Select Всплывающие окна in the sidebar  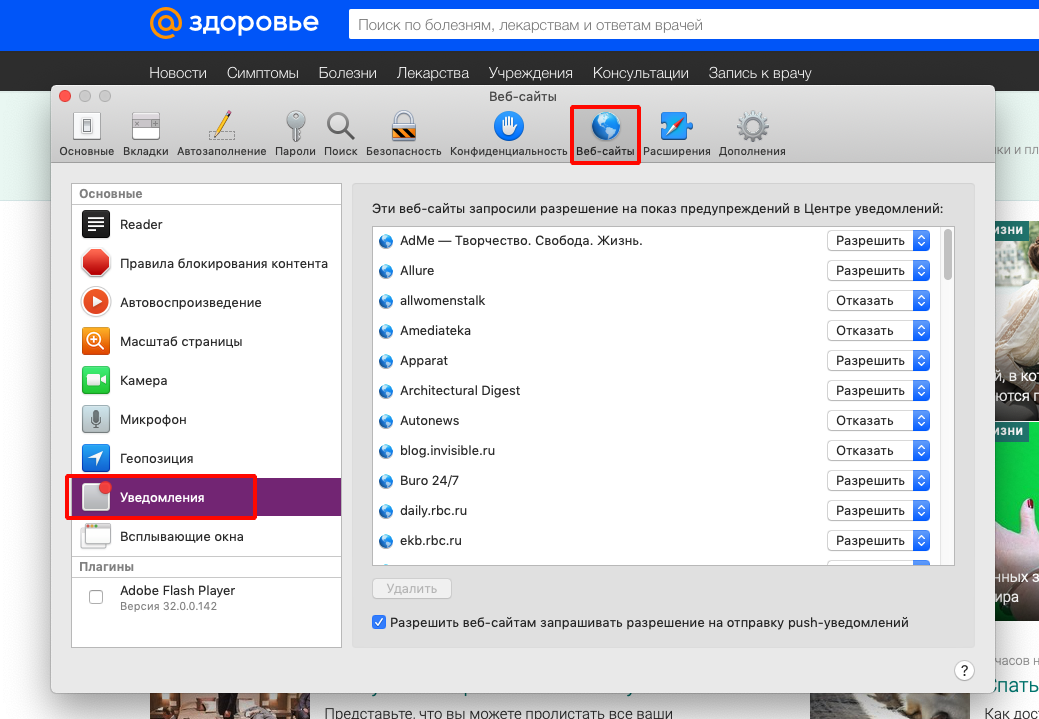[207, 537]
